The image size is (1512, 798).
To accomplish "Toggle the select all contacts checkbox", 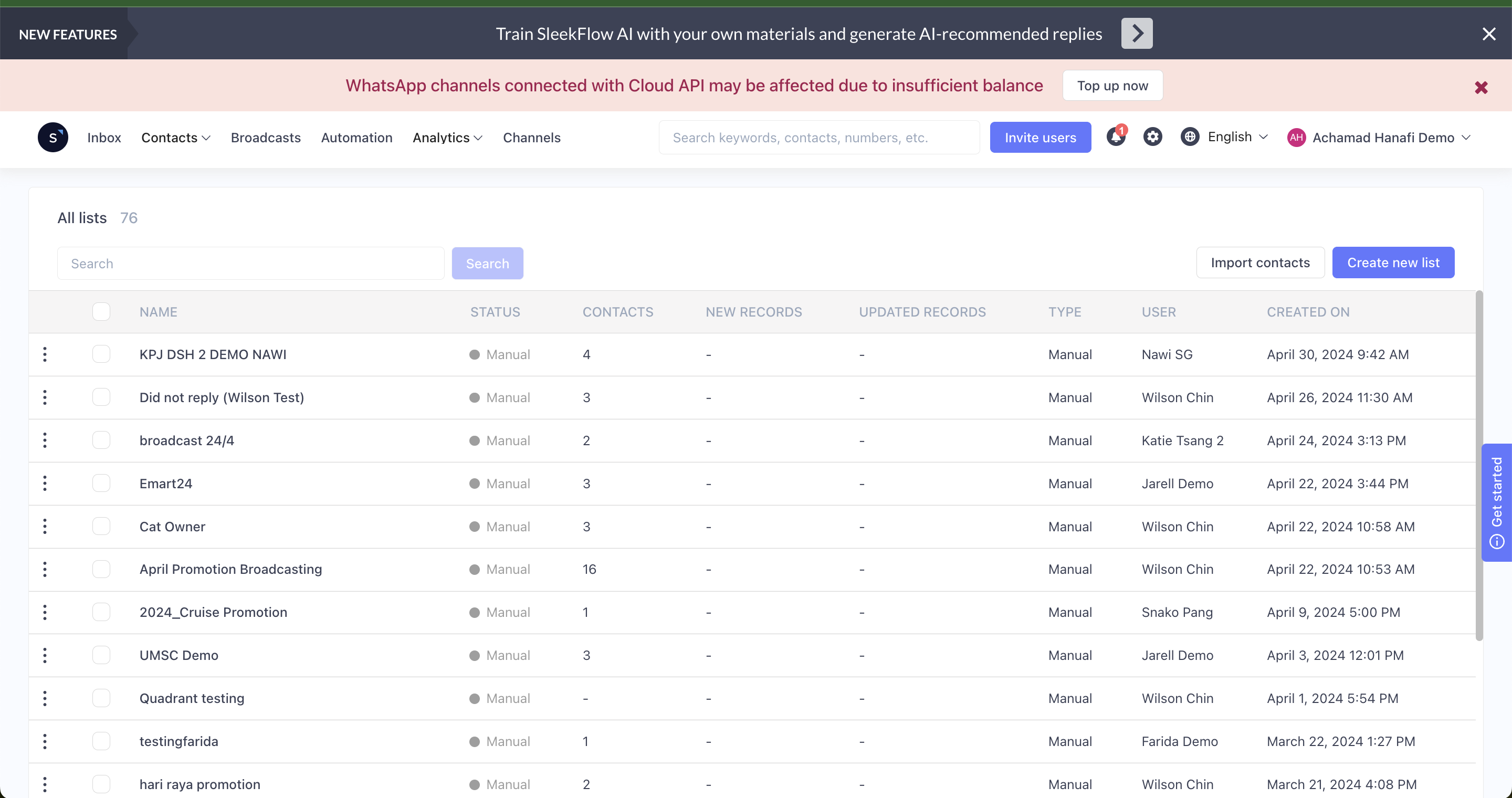I will [100, 312].
